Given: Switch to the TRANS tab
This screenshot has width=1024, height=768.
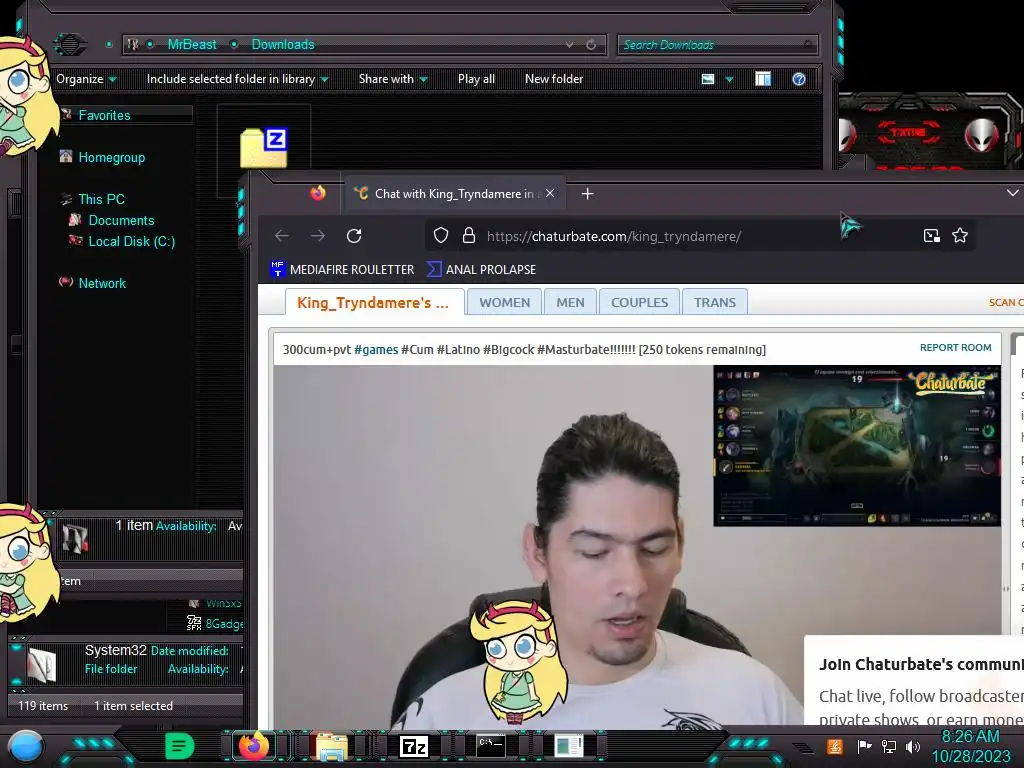Looking at the screenshot, I should click(x=714, y=302).
